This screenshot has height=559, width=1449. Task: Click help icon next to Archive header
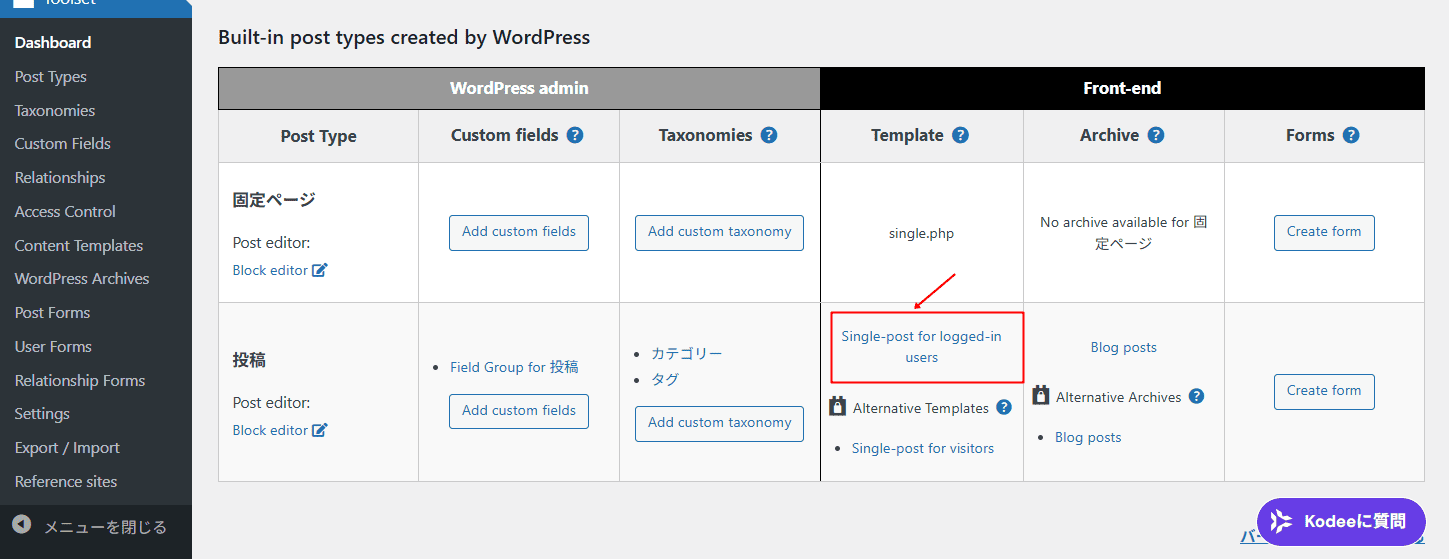pyautogui.click(x=1156, y=135)
